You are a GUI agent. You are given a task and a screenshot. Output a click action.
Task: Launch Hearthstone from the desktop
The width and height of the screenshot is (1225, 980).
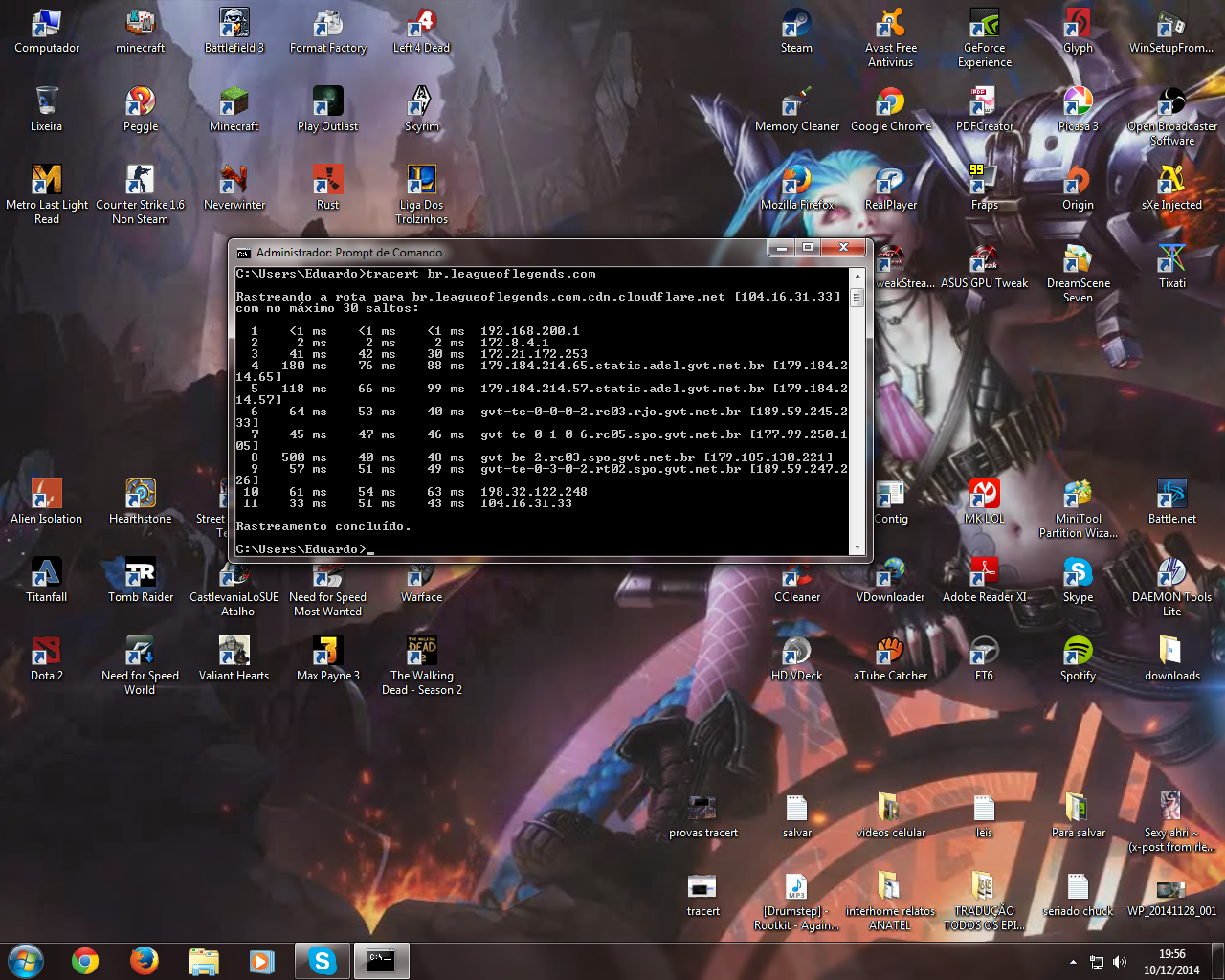coord(141,502)
